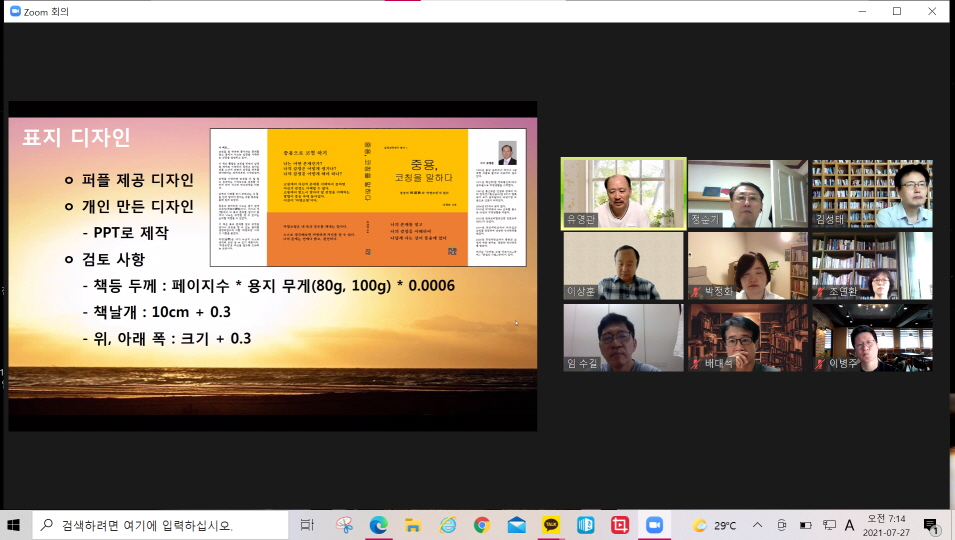Viewport: 955px width, 540px height.
Task: Select 박정화's muted video tile
Action: (x=747, y=266)
